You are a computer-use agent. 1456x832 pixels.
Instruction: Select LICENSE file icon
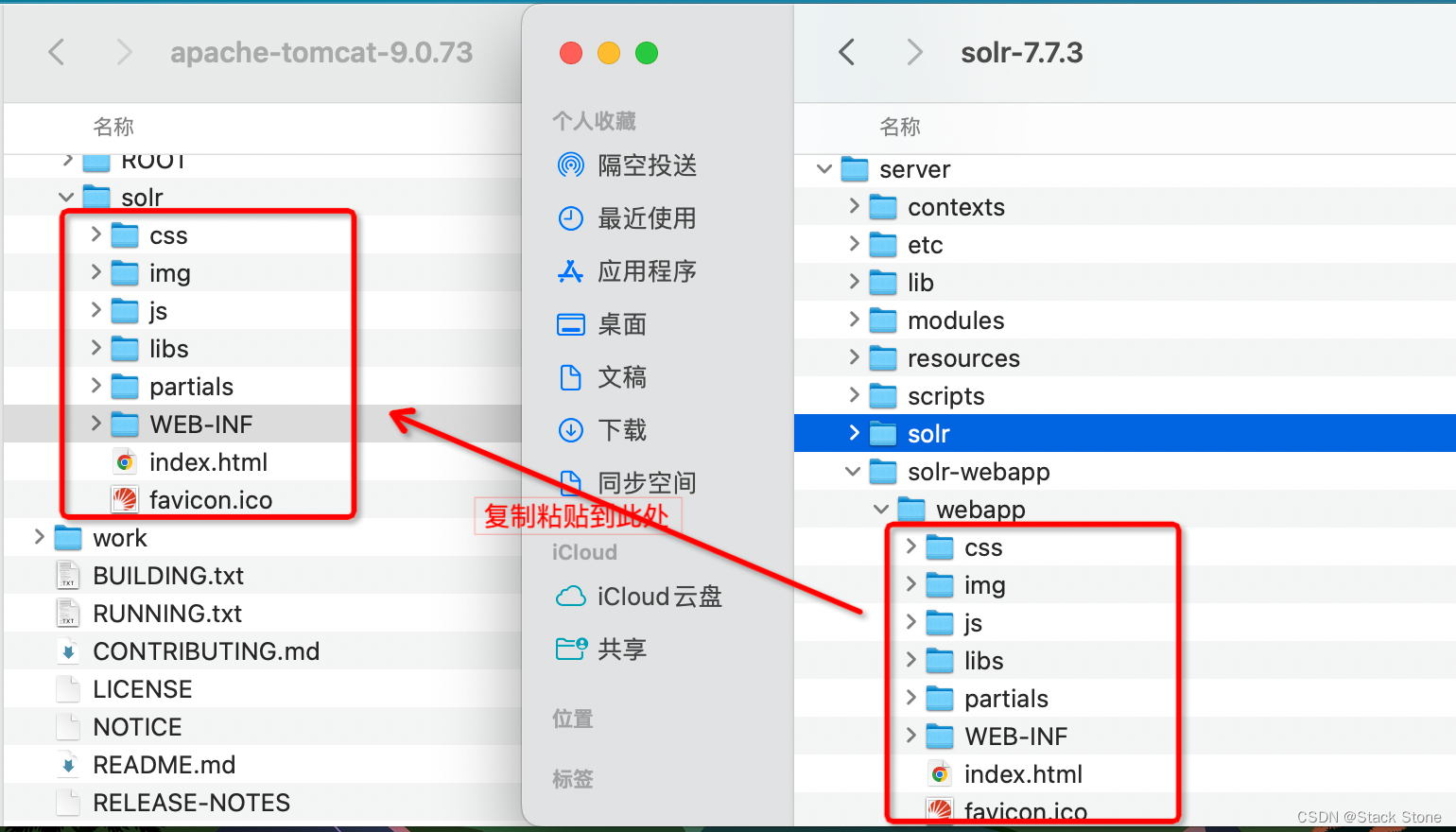(68, 689)
